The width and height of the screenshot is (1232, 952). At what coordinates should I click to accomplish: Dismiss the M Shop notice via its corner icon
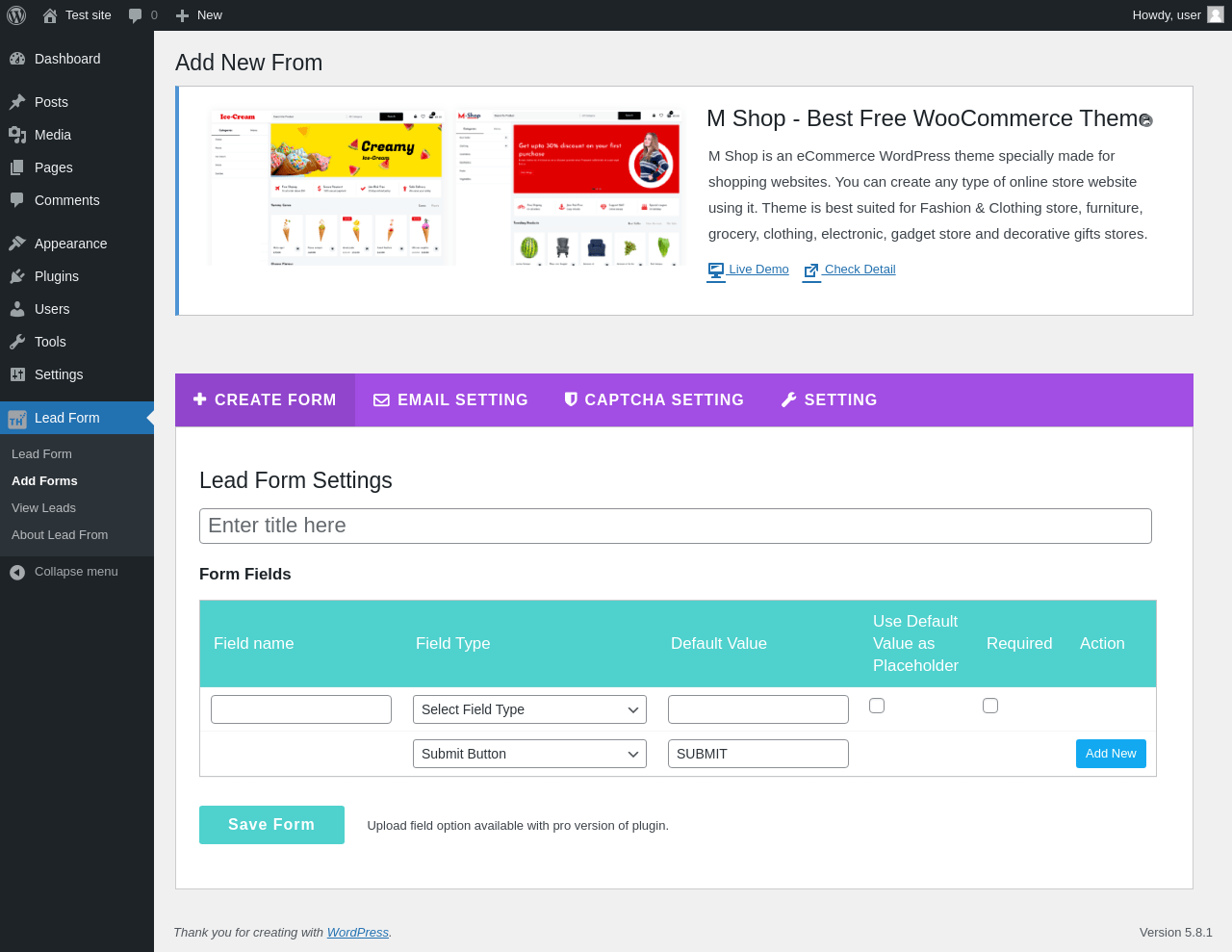pos(1146,120)
